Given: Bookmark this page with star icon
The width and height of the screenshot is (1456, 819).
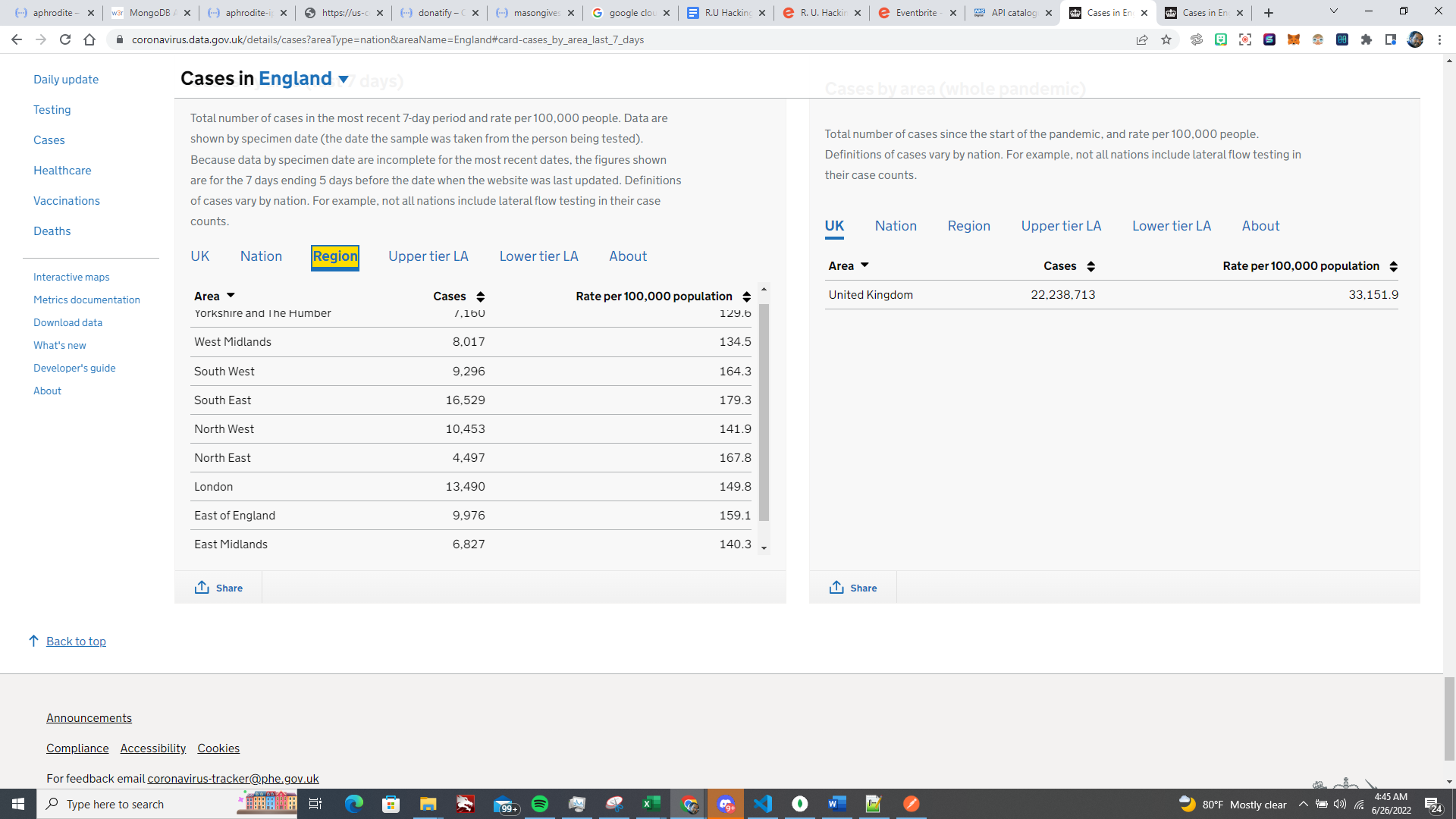Looking at the screenshot, I should pyautogui.click(x=1166, y=39).
